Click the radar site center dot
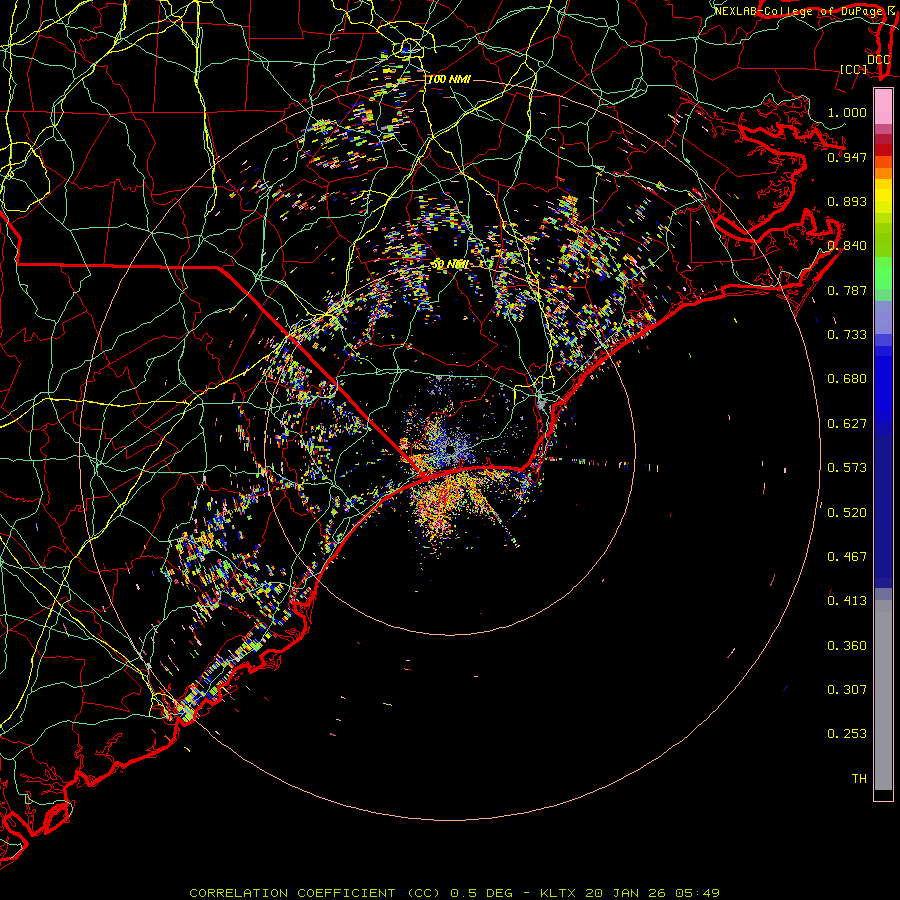The image size is (900, 900). click(x=451, y=448)
